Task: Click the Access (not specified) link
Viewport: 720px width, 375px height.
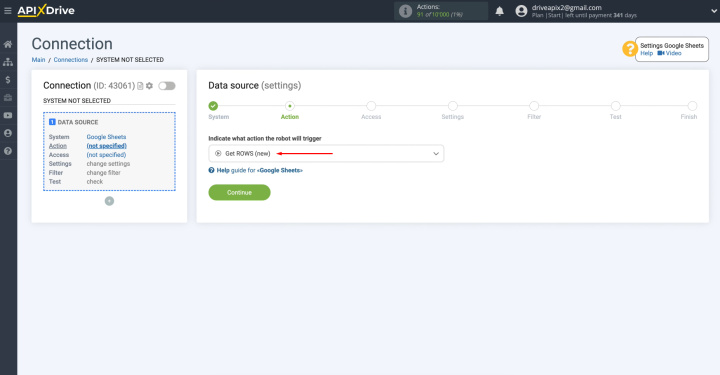Action: click(x=106, y=155)
